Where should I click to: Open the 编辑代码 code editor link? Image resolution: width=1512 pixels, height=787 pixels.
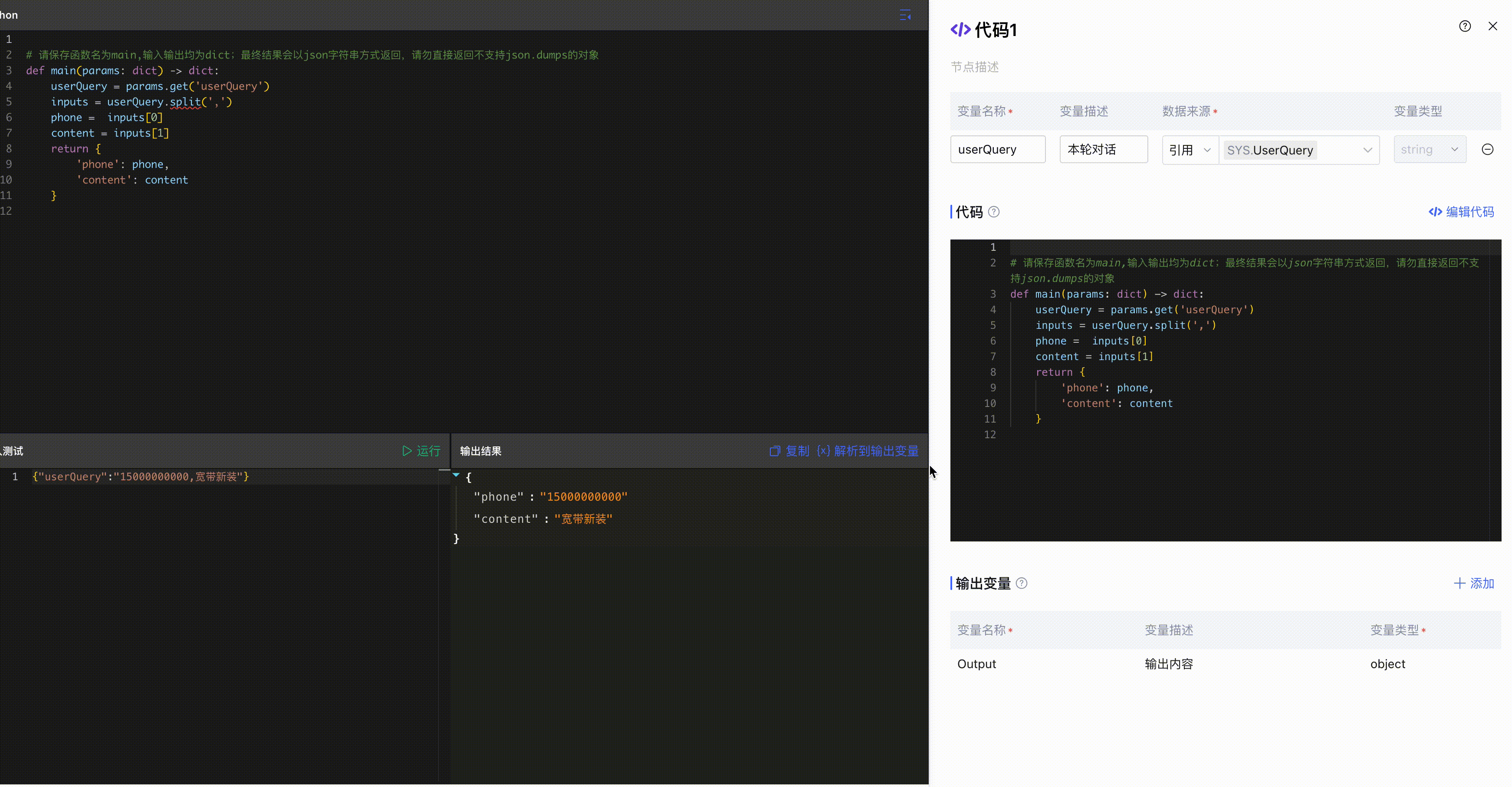point(1461,212)
